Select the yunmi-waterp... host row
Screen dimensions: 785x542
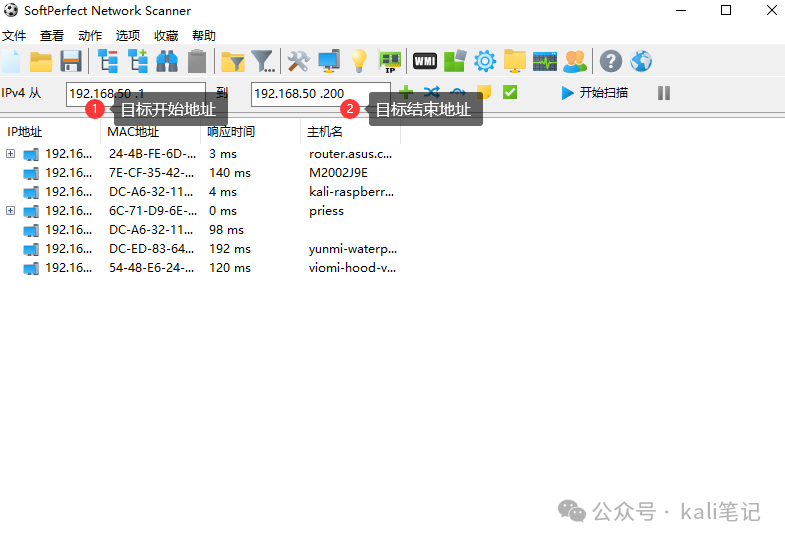(200, 249)
